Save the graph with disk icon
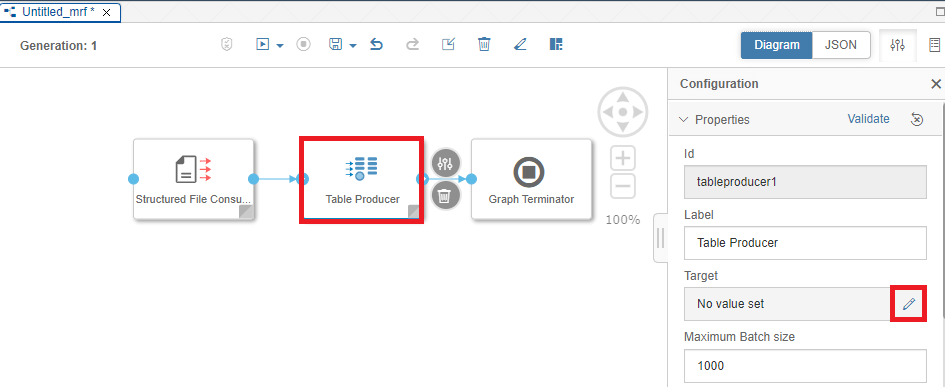Screen dimensions: 945x387 click(x=336, y=45)
